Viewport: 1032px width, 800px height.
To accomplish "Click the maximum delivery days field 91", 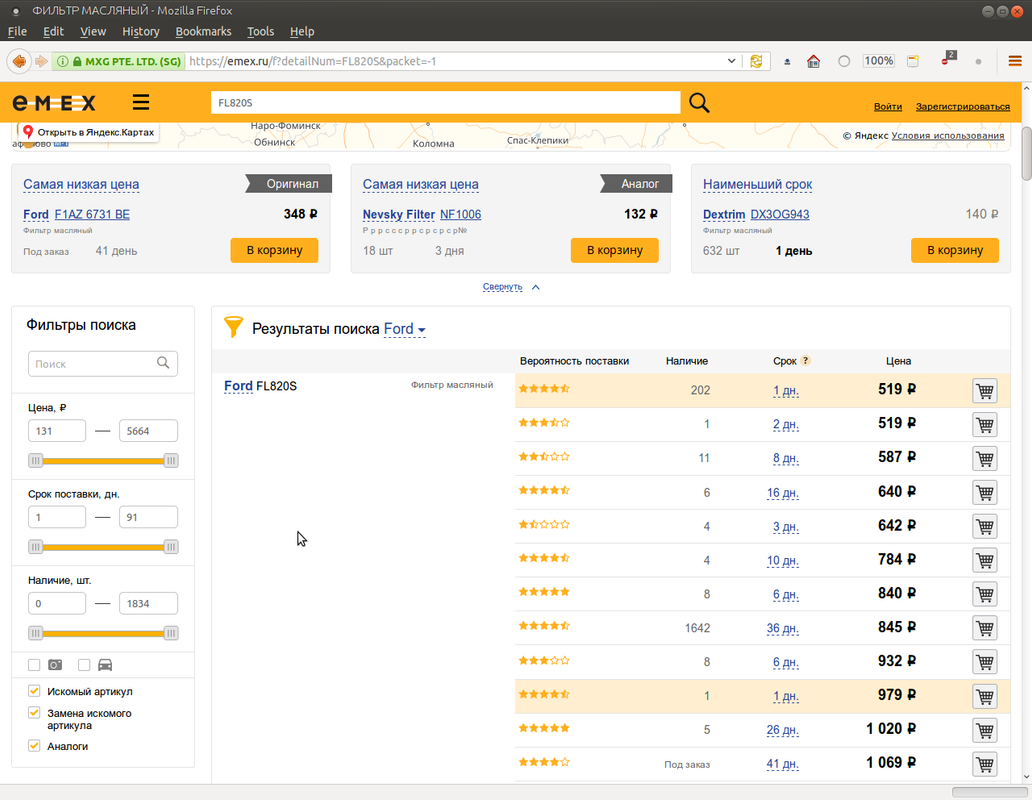I will click(x=148, y=517).
